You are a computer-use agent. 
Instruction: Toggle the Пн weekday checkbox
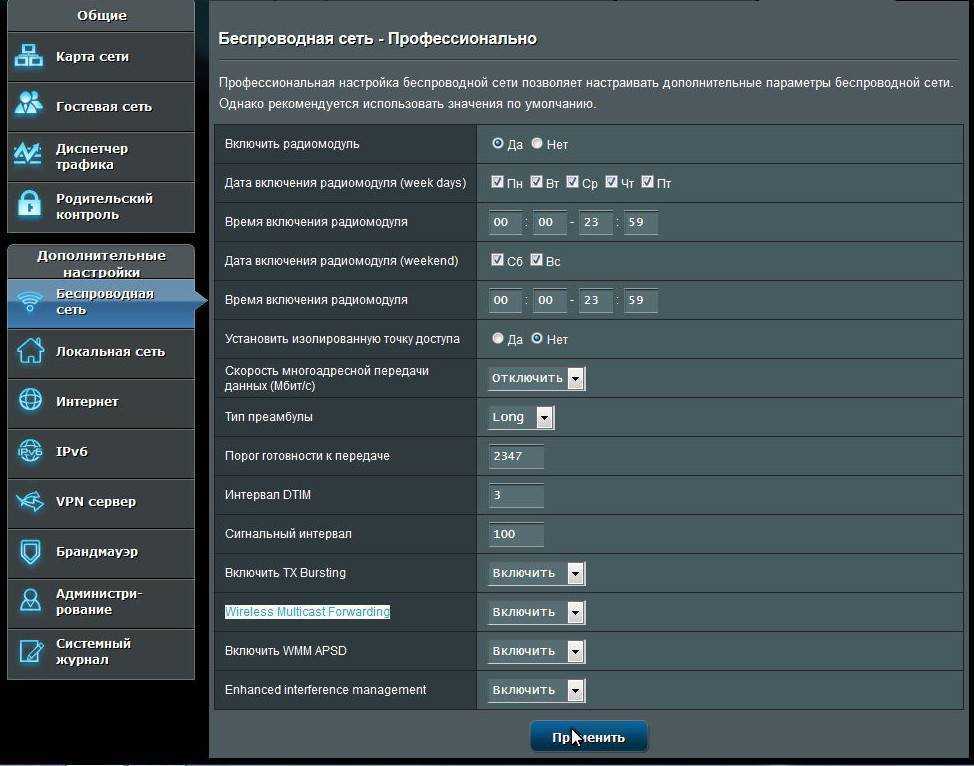pos(497,181)
